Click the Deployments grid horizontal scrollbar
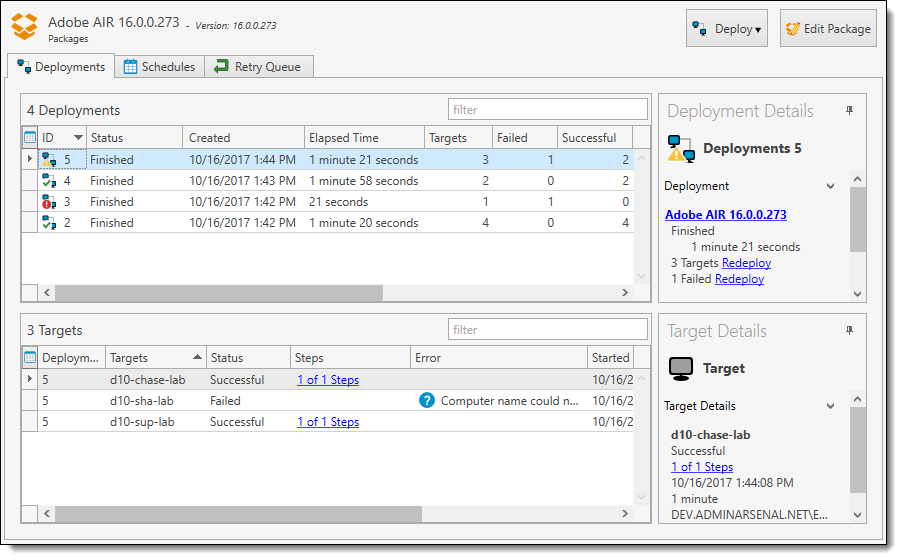 [x=218, y=293]
